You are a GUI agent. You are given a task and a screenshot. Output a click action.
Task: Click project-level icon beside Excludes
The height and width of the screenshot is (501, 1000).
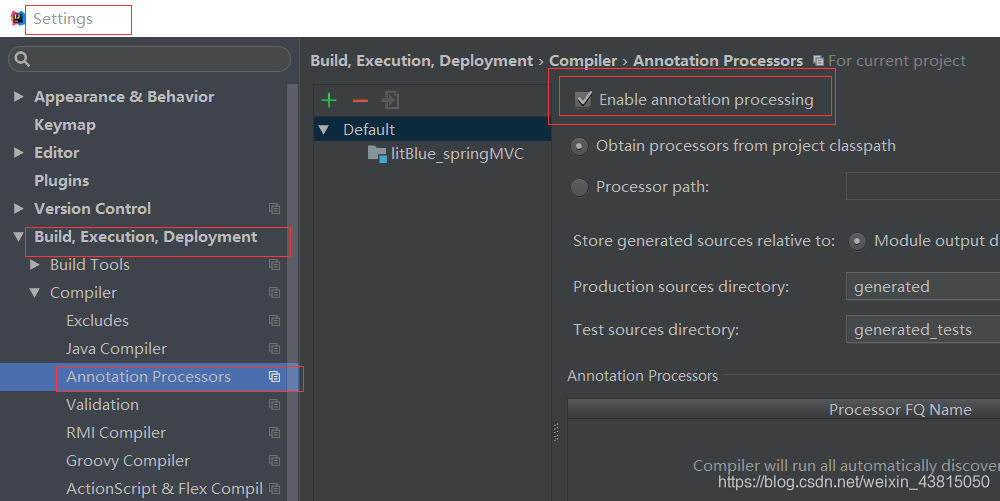coord(274,321)
